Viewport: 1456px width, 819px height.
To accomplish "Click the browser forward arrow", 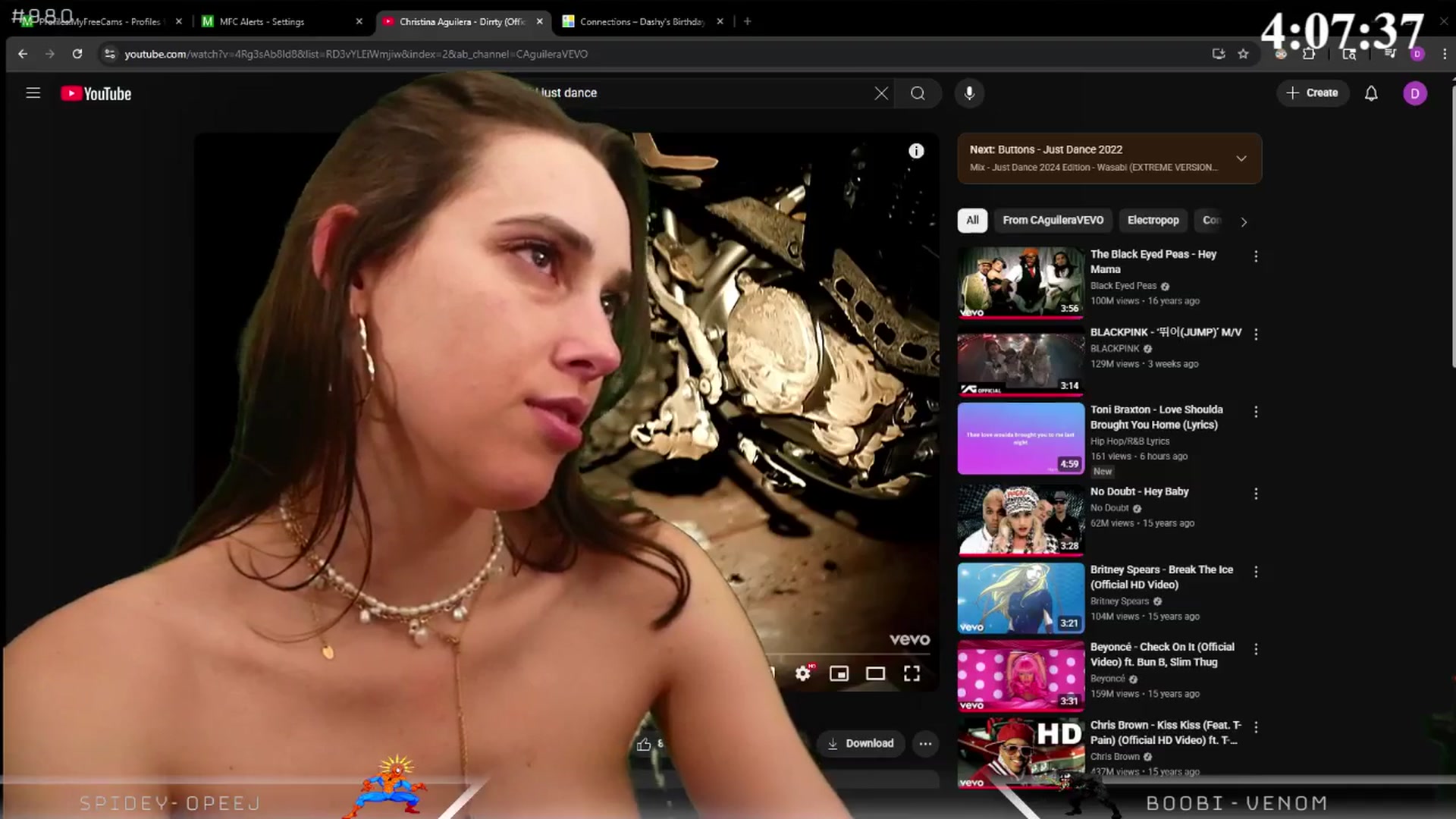I will click(x=50, y=54).
